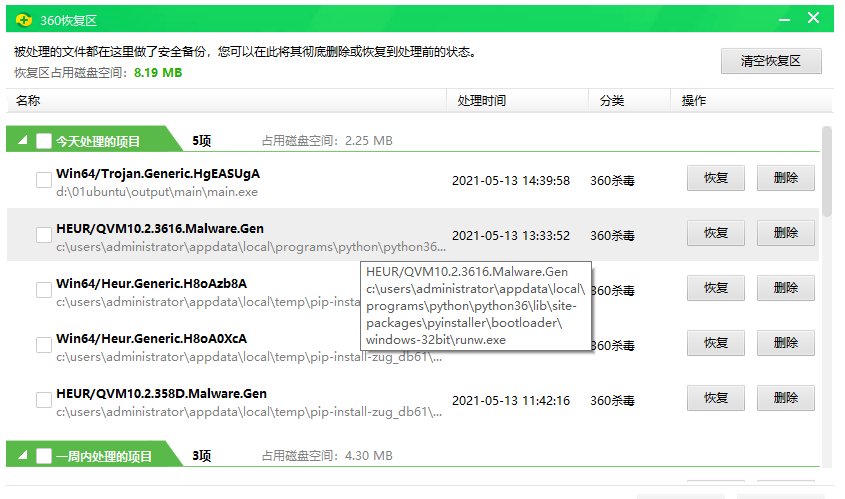Image resolution: width=845 pixels, height=499 pixels.
Task: Restore the HEUR/QVM10.2.3616.Malware.Gen file
Action: (715, 234)
